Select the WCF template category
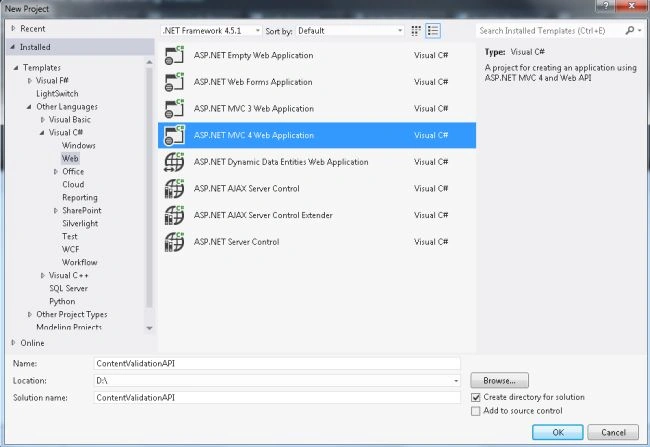 coord(70,249)
